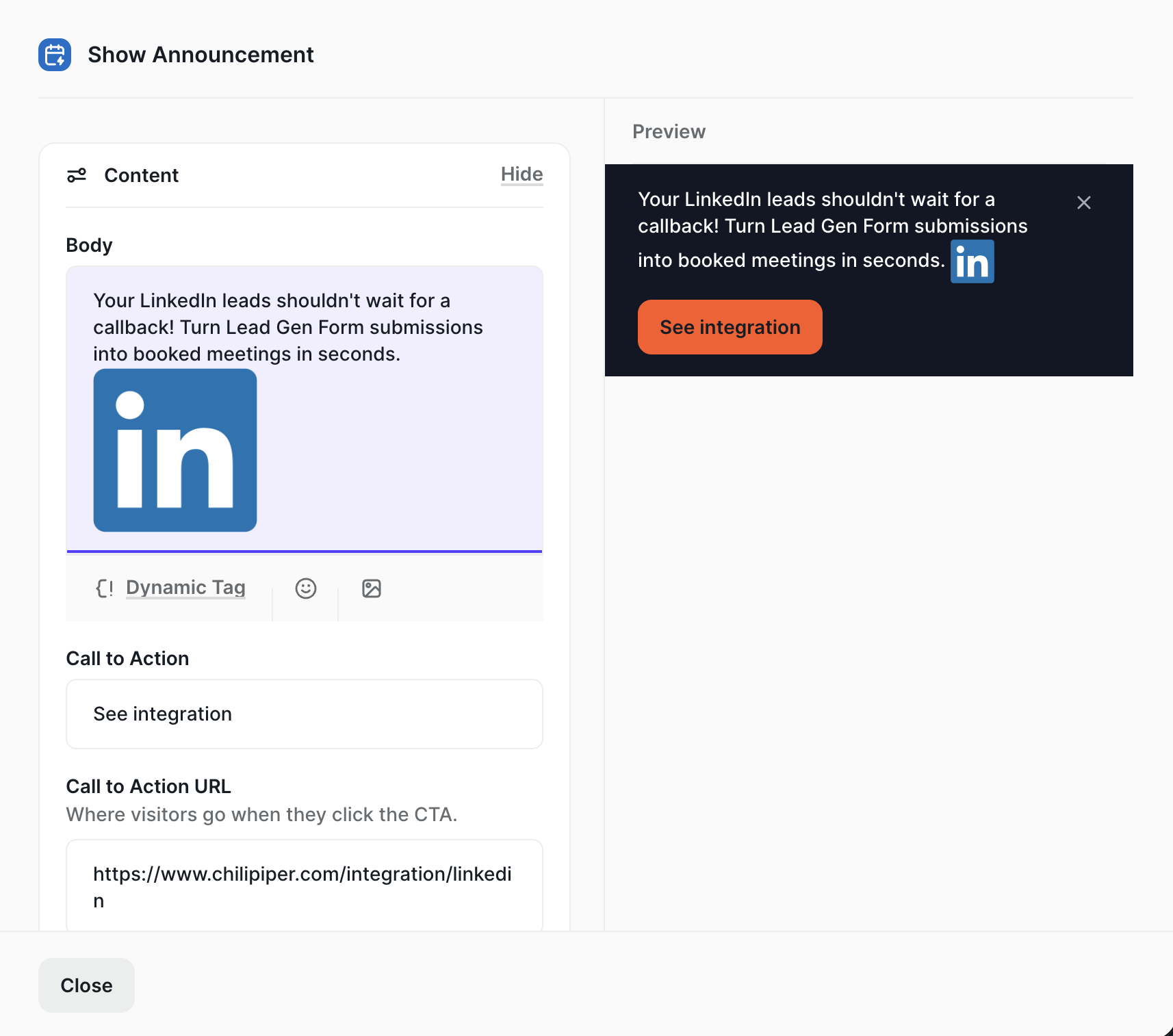
Task: Click the Call to Action URL label
Action: coord(149,786)
